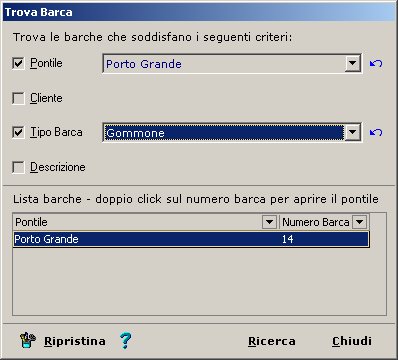Click the Gommone combo box text field
398x360 pixels.
coord(224,133)
